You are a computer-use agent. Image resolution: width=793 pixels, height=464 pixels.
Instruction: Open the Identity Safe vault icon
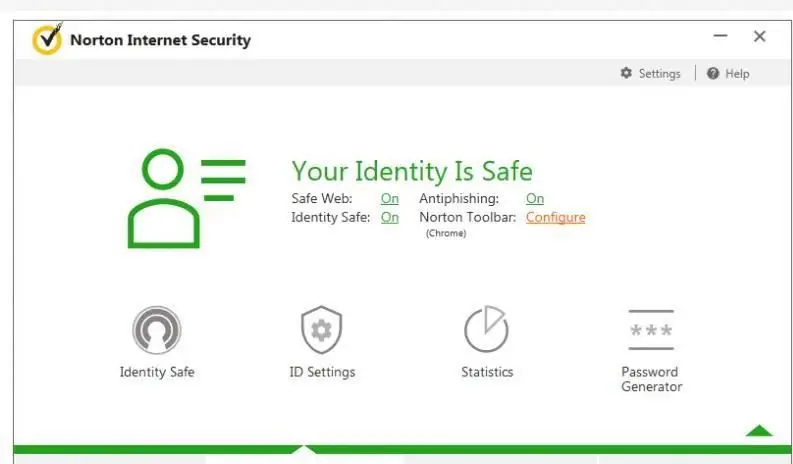click(x=157, y=330)
